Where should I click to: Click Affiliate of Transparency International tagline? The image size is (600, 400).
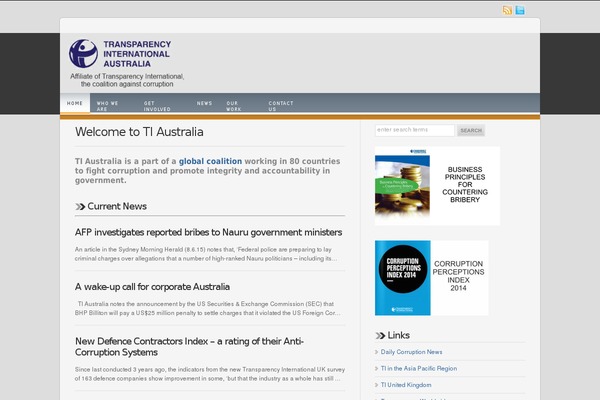[x=127, y=80]
